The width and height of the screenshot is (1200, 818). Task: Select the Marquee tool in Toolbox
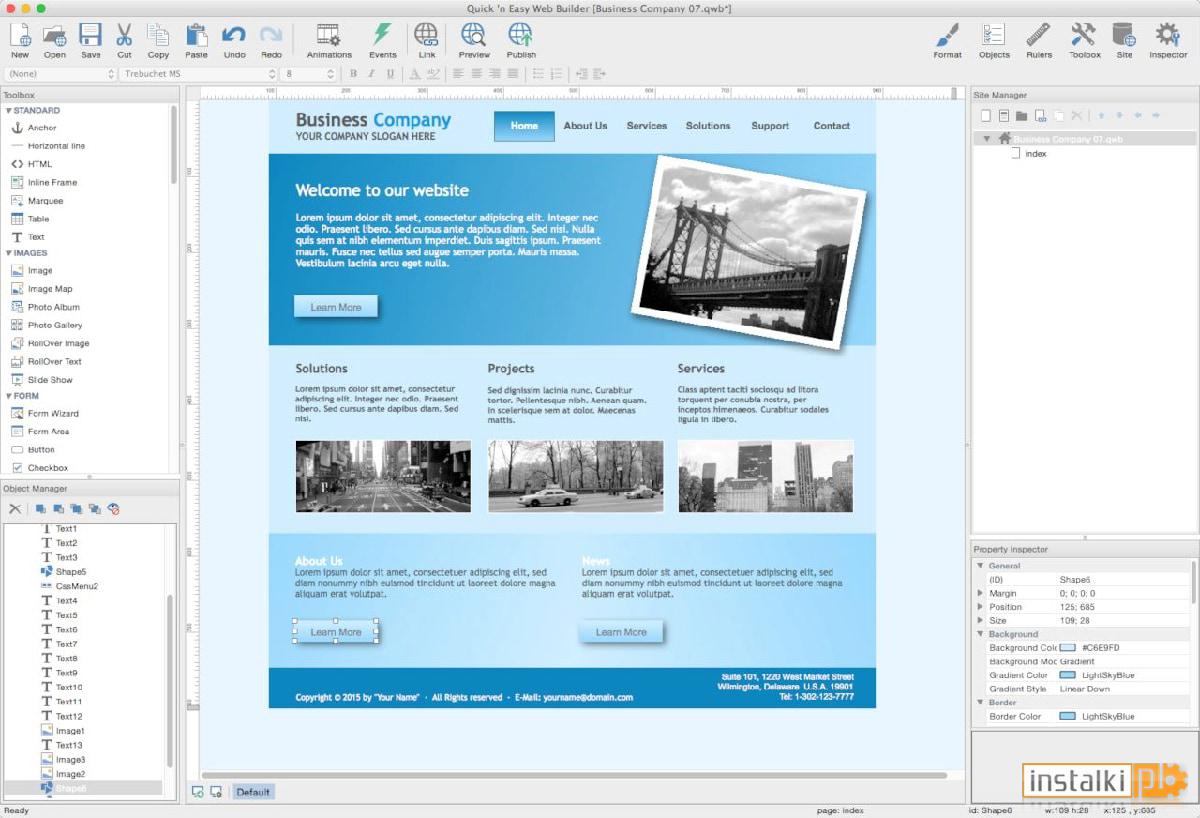click(x=37, y=201)
